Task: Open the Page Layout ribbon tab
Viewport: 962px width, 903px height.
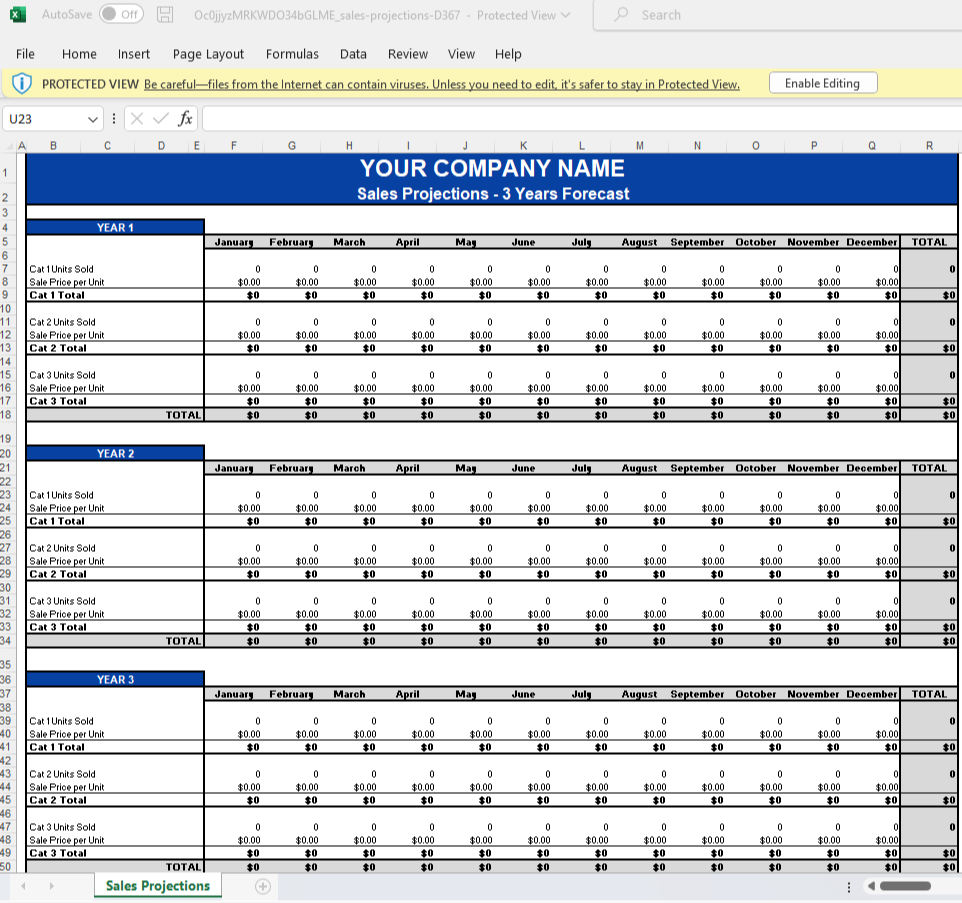Action: [x=208, y=54]
